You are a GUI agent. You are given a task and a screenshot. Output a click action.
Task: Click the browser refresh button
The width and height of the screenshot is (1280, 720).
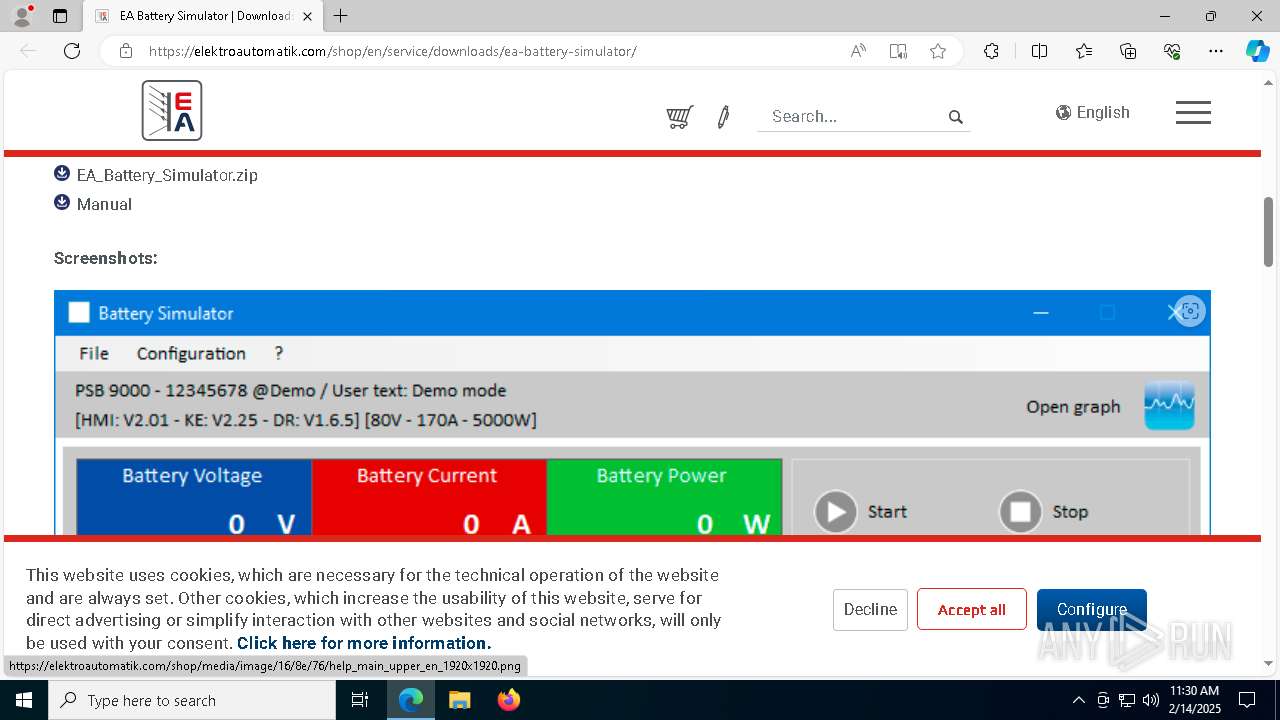coord(72,51)
